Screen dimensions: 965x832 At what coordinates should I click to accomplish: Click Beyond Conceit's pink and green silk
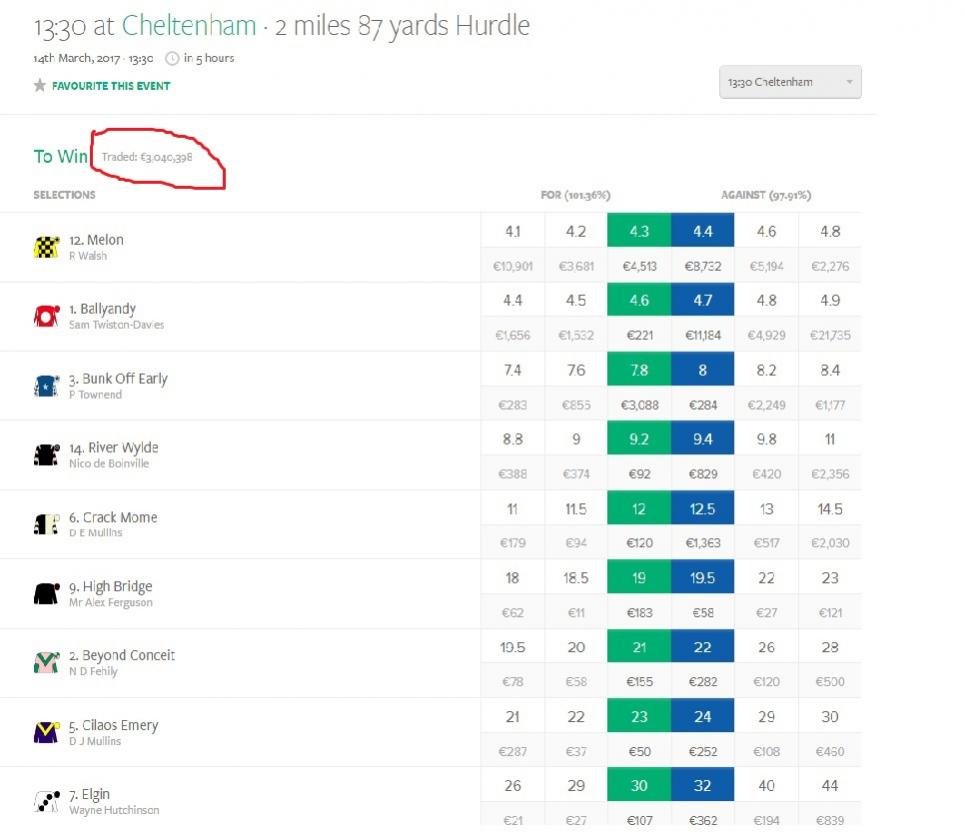point(47,663)
